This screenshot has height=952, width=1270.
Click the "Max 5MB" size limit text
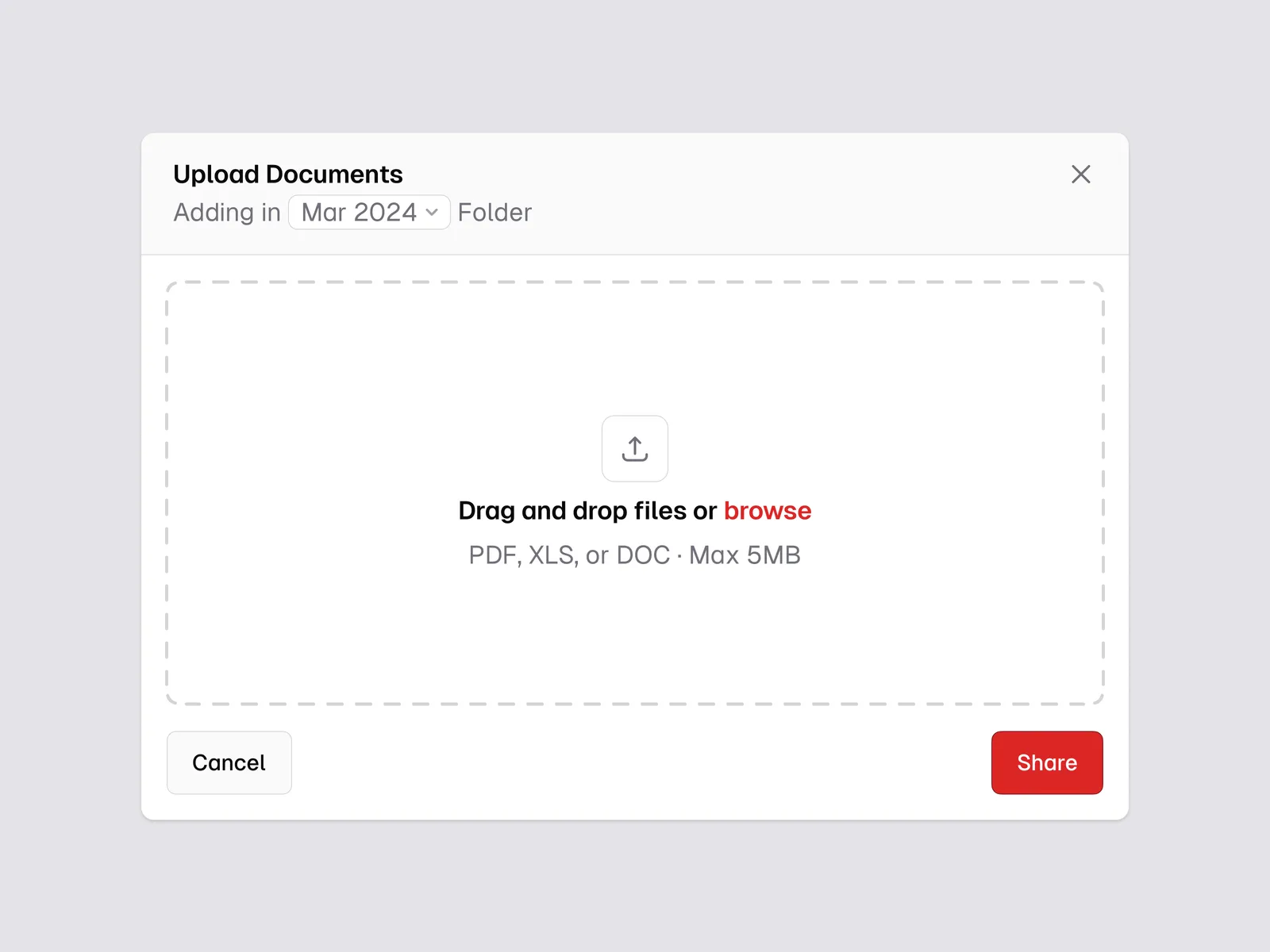[745, 555]
